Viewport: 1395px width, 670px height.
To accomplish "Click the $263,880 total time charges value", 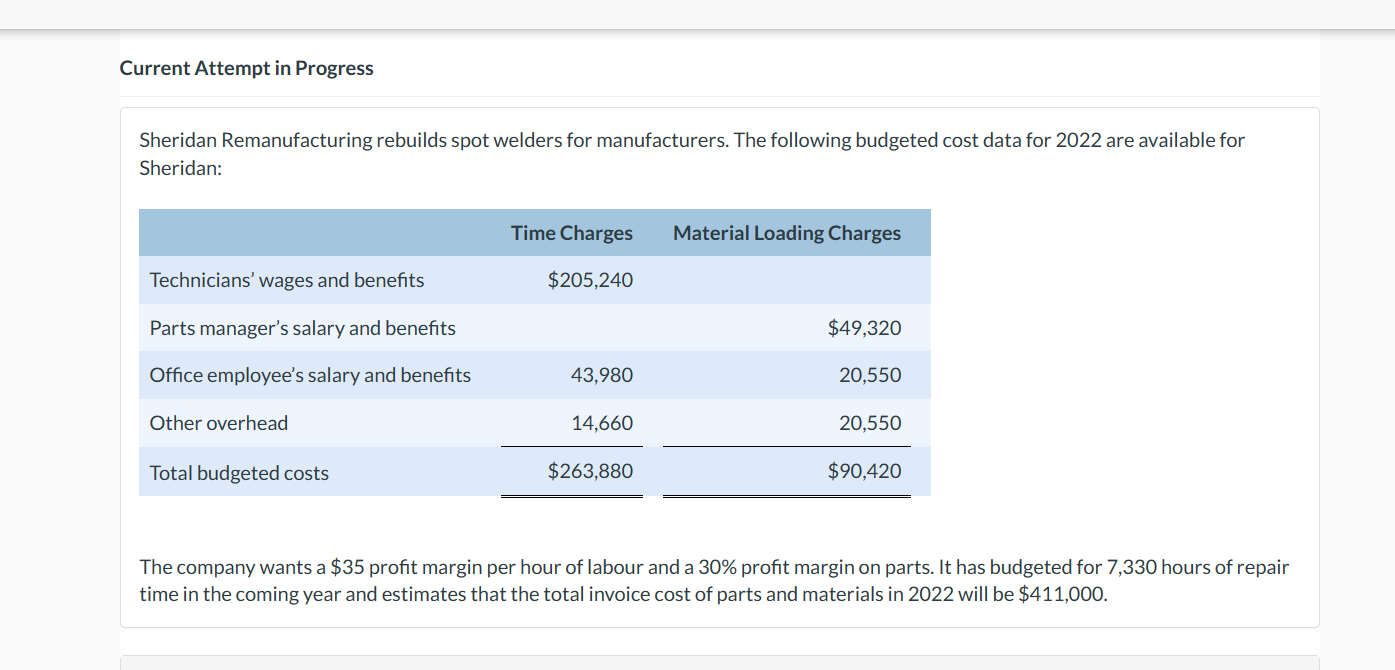I will point(590,470).
